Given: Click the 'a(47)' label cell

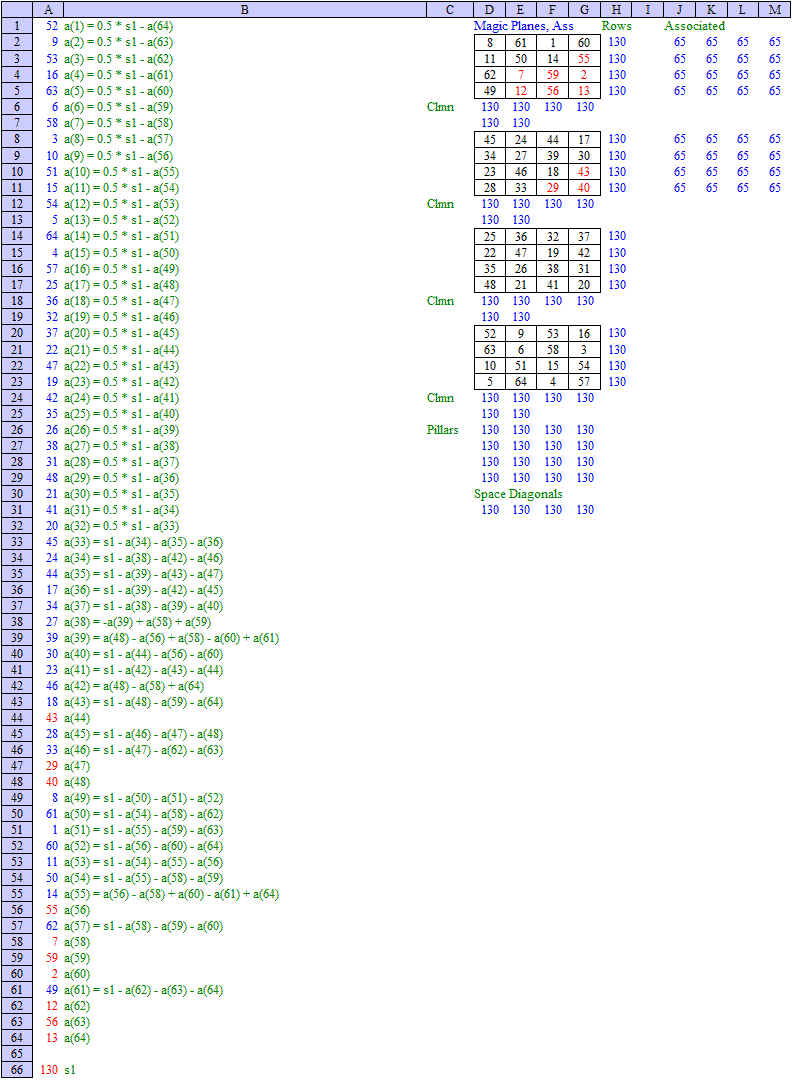Looking at the screenshot, I should point(76,766).
